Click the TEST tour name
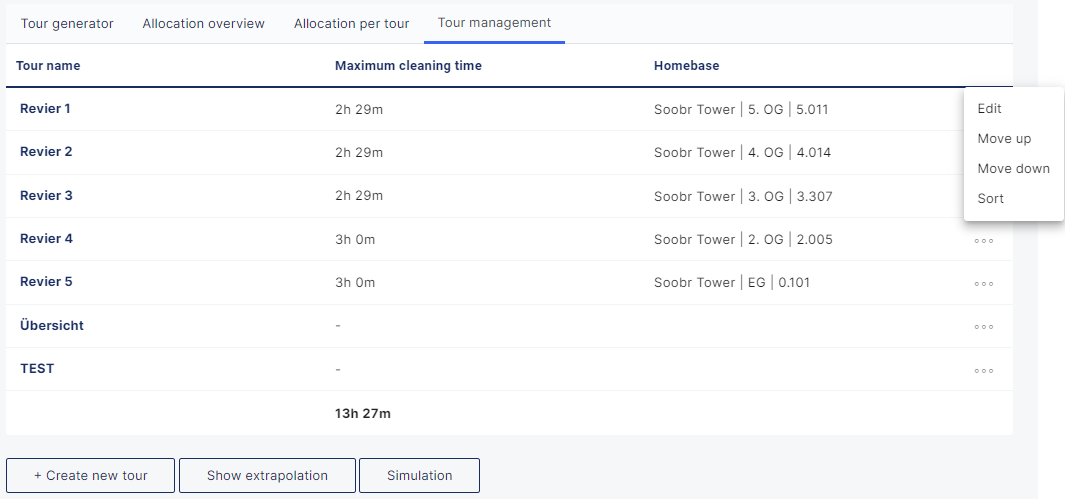The image size is (1065, 499). click(37, 369)
